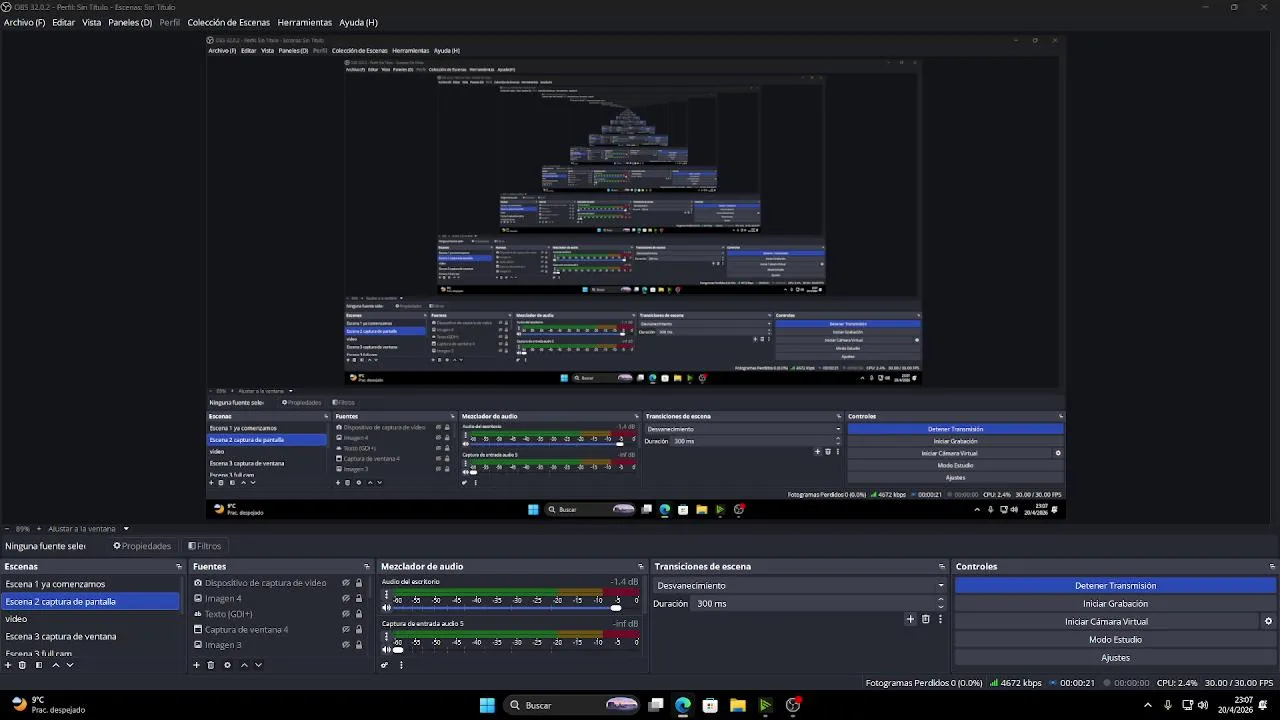Mute Audio del escritorio speaker icon

(x=387, y=608)
